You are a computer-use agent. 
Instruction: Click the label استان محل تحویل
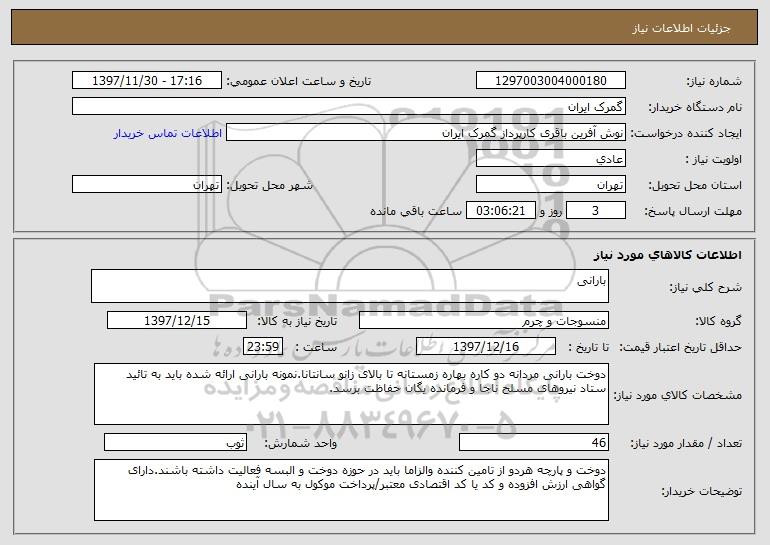[x=695, y=185]
